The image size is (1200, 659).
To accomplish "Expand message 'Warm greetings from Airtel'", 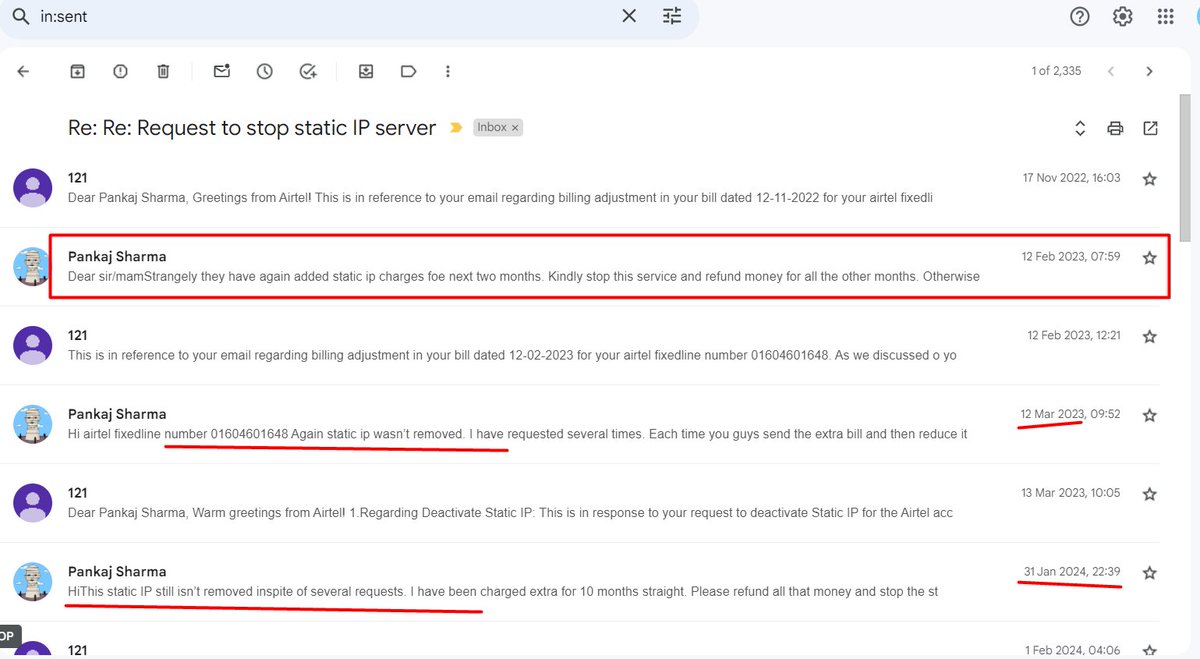I will click(510, 512).
